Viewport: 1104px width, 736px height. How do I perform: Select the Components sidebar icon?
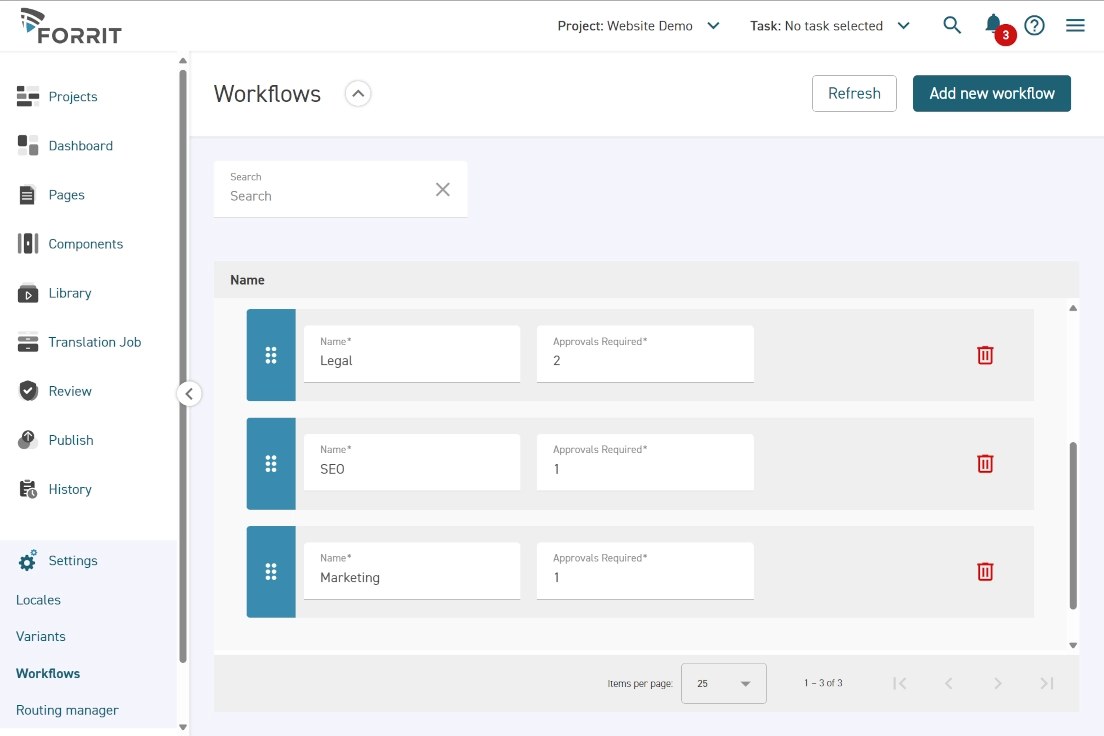coord(27,243)
